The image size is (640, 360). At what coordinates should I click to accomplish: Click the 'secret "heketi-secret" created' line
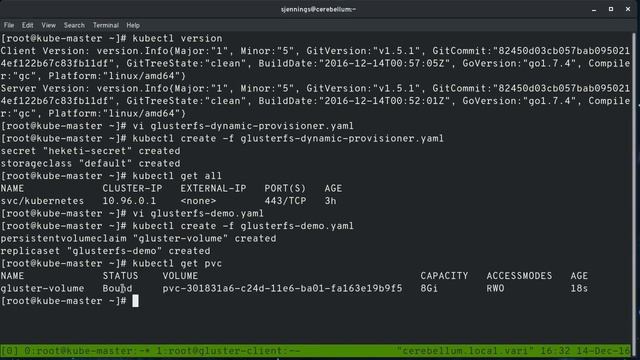(x=90, y=151)
